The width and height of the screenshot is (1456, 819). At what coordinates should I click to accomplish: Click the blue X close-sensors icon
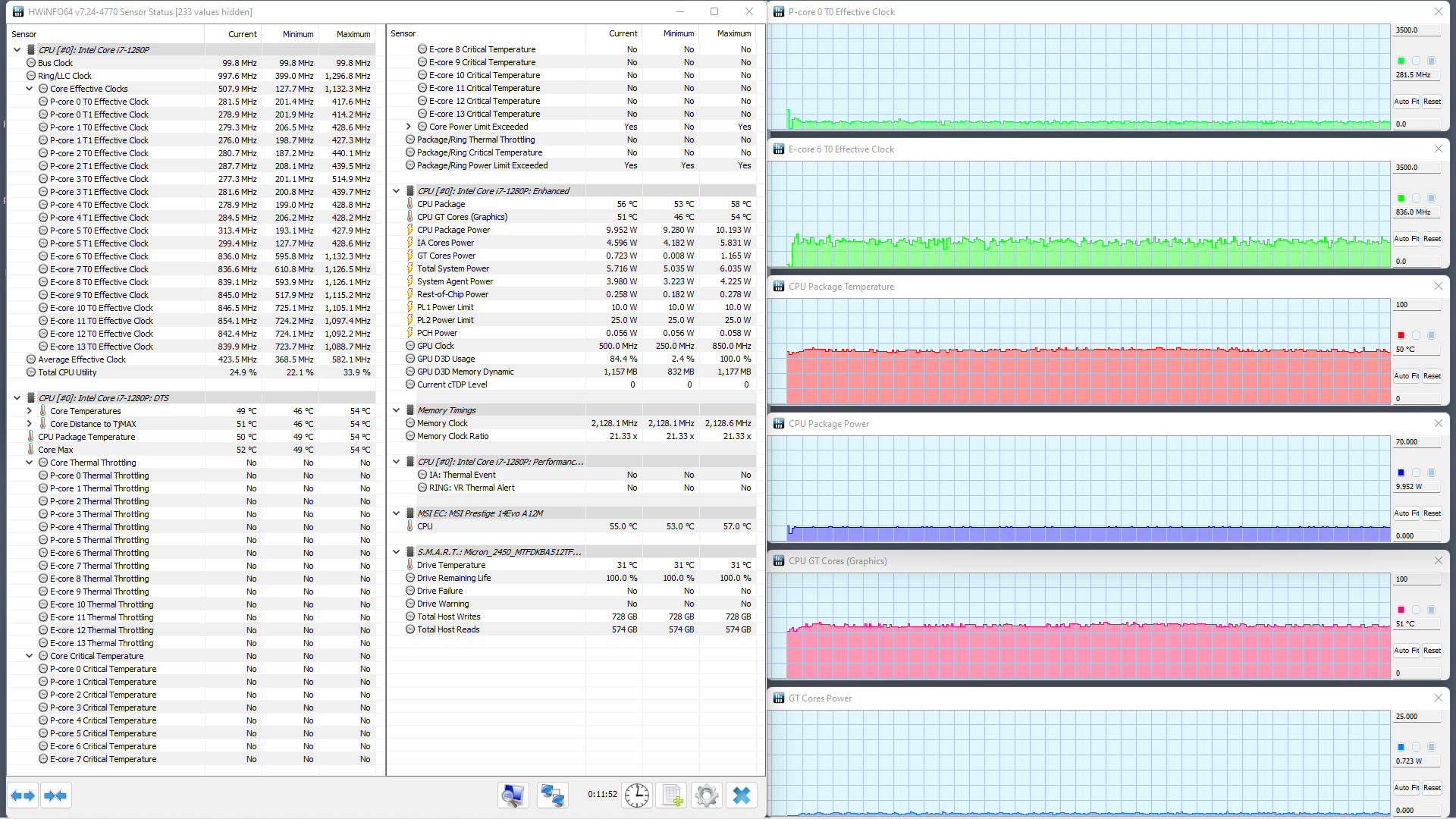[742, 795]
